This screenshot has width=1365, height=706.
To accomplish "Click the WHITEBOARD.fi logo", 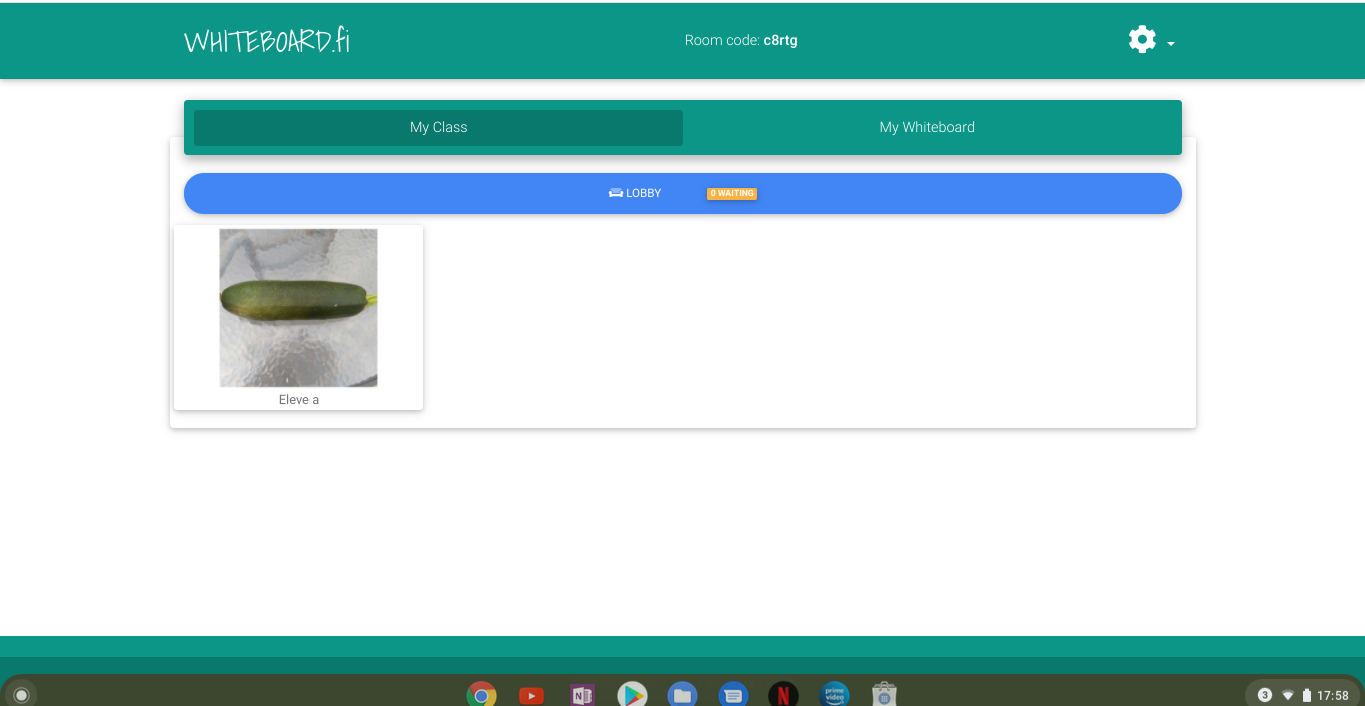I will (x=267, y=41).
